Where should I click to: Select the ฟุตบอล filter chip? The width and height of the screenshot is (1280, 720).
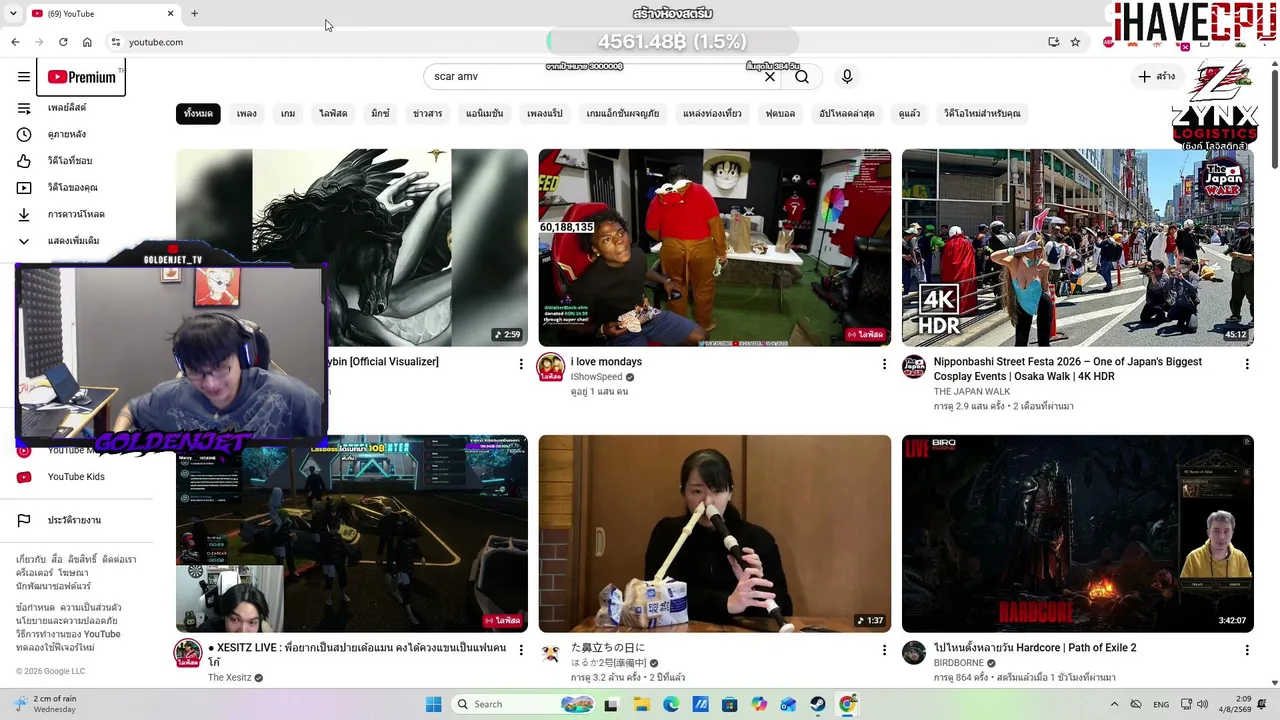[780, 113]
